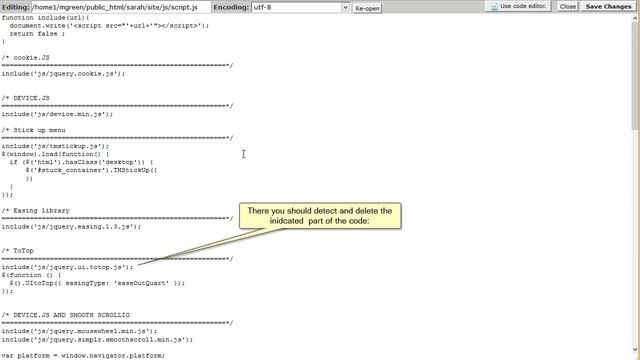Click line include('js/jquery.simplr.smoothscroll.min.js');
Screen dimensions: 640x360
pos(97,340)
